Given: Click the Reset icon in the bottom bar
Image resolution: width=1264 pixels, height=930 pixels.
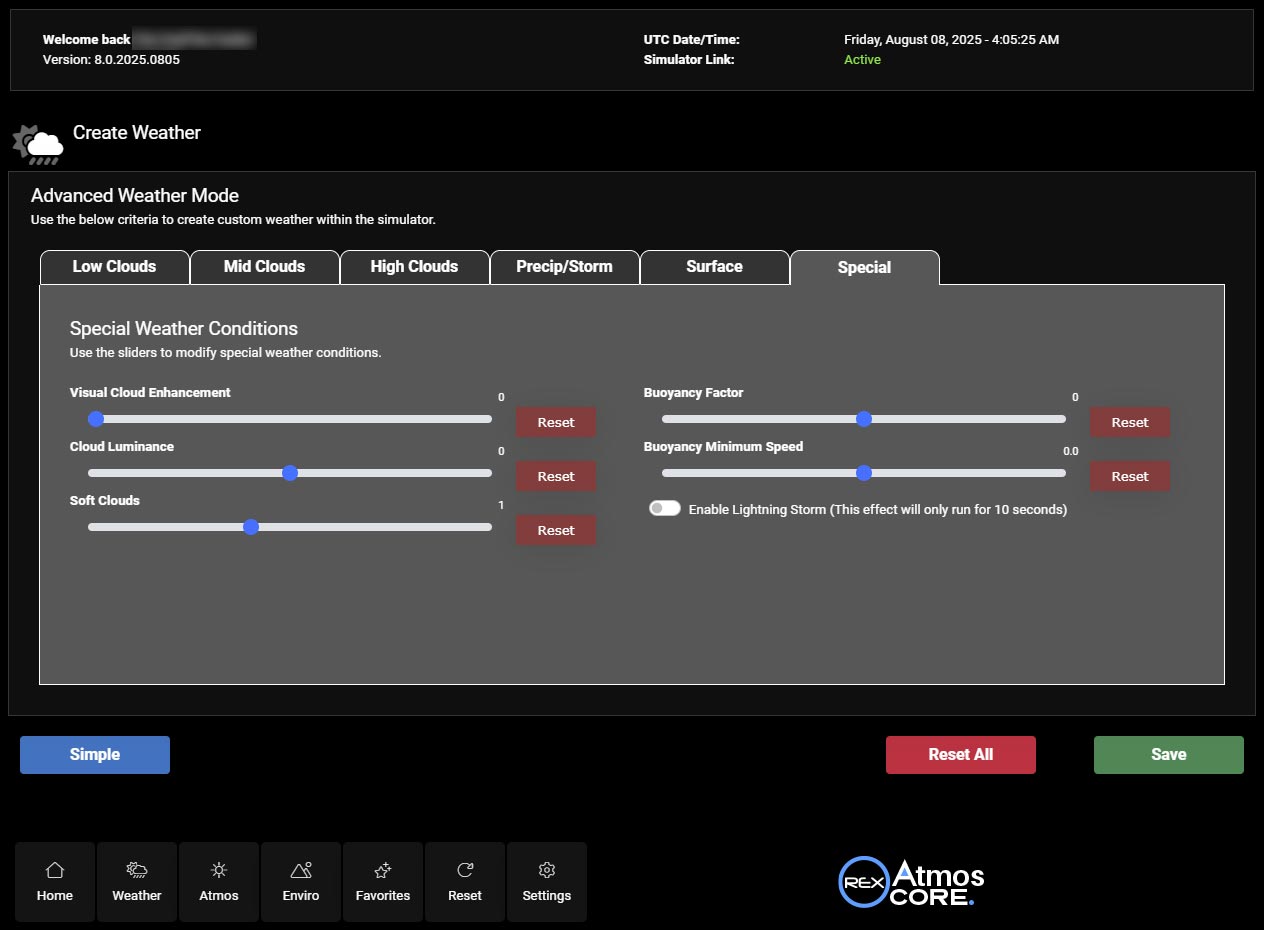Looking at the screenshot, I should (x=465, y=880).
